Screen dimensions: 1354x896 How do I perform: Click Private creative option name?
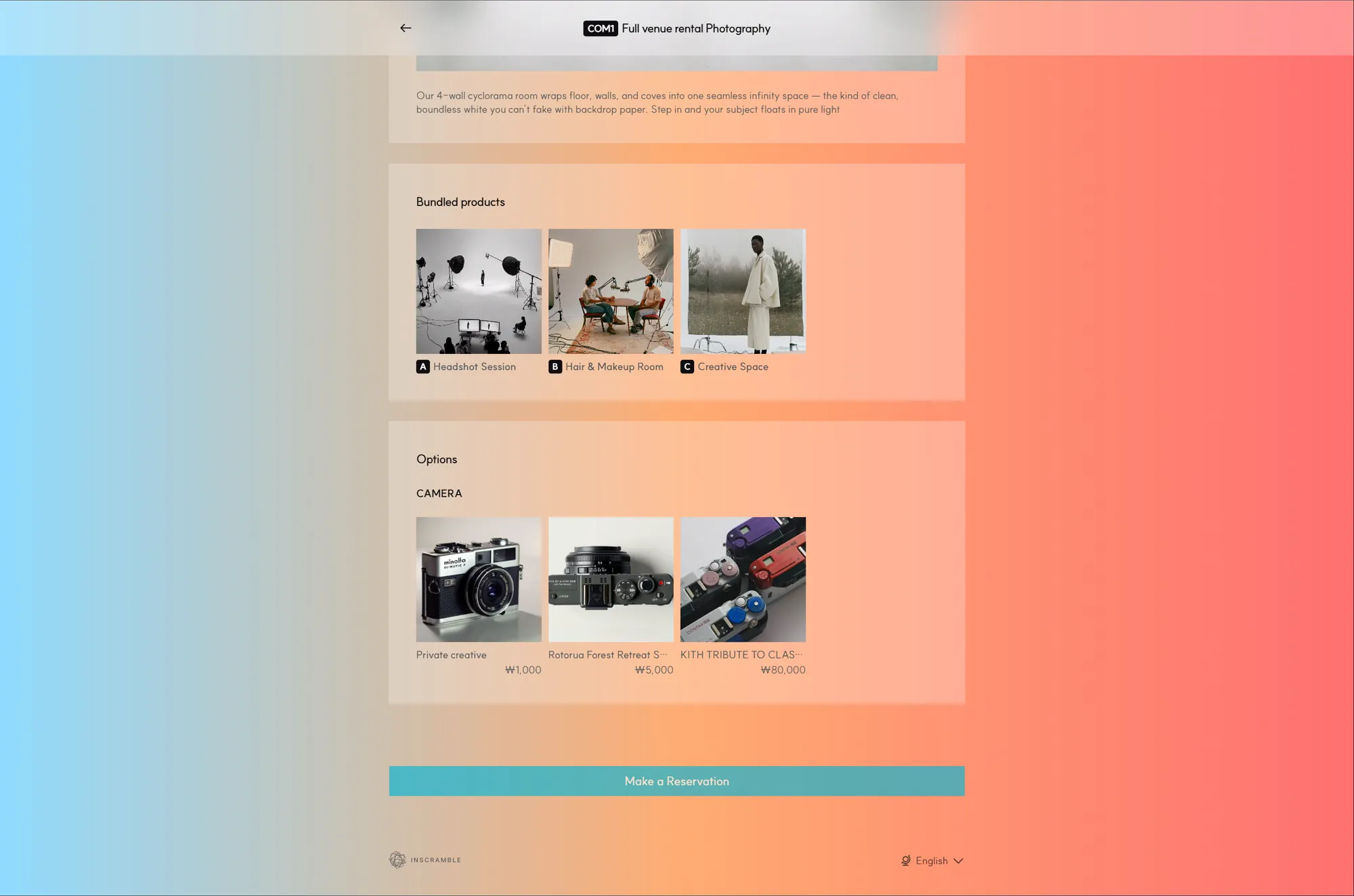[x=451, y=655]
